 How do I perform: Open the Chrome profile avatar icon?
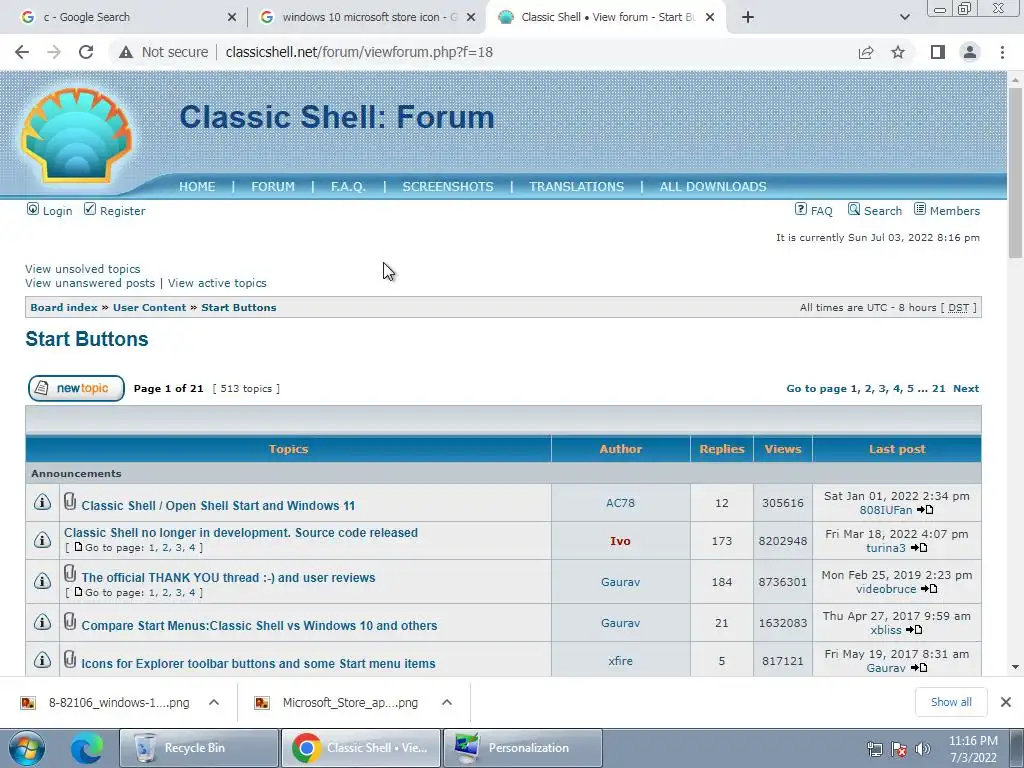coord(970,52)
